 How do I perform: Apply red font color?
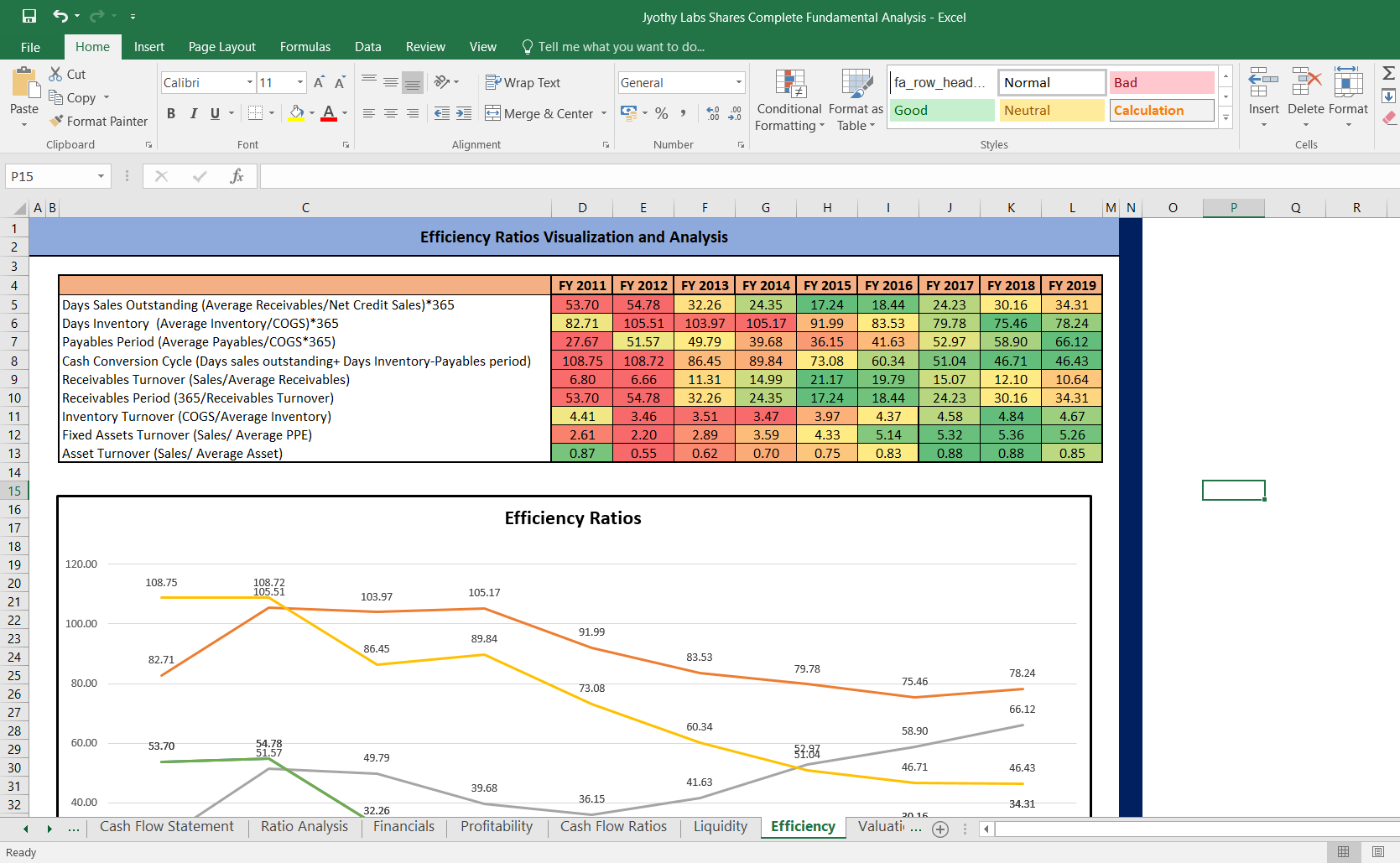point(329,112)
